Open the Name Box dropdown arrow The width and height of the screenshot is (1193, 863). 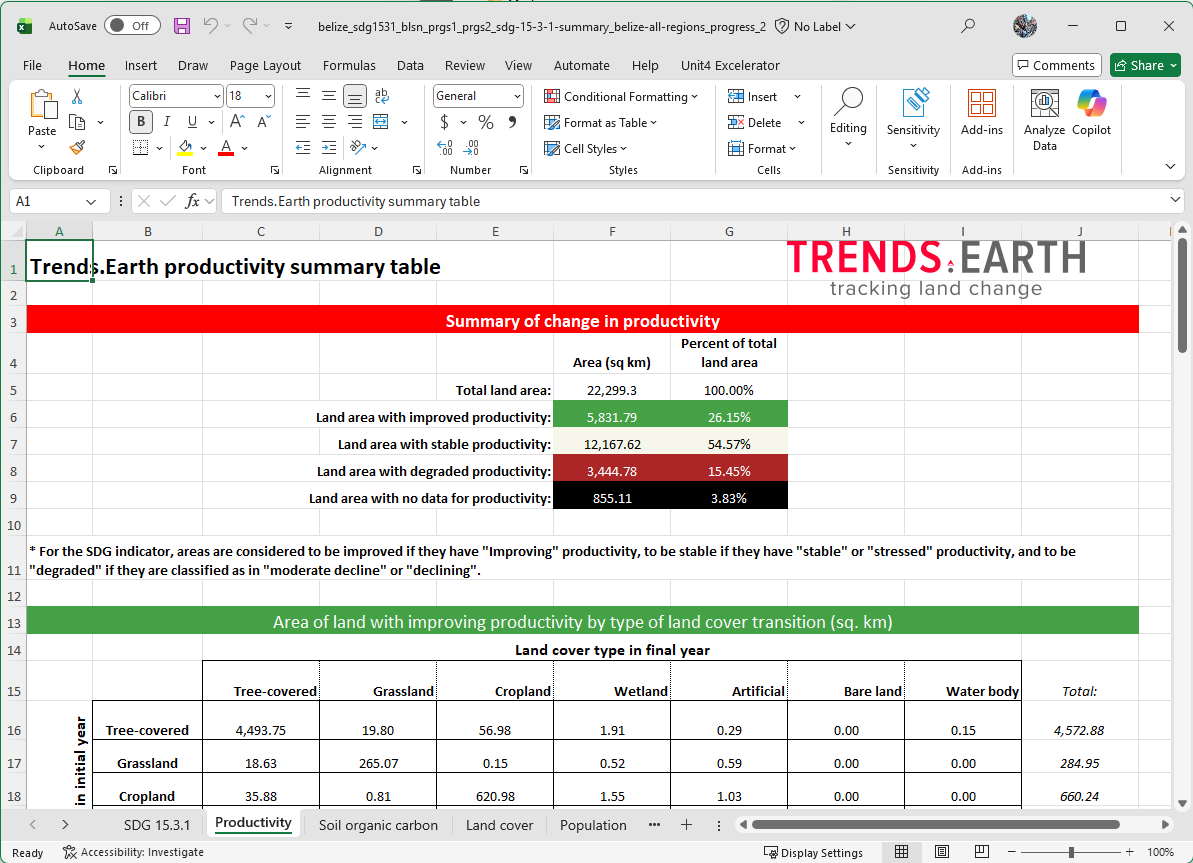point(91,202)
